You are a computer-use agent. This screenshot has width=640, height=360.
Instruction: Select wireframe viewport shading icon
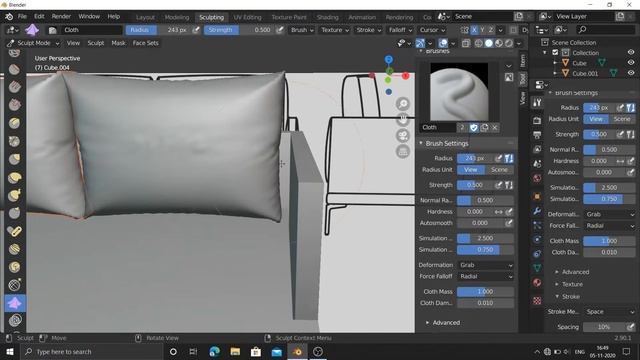(478, 43)
